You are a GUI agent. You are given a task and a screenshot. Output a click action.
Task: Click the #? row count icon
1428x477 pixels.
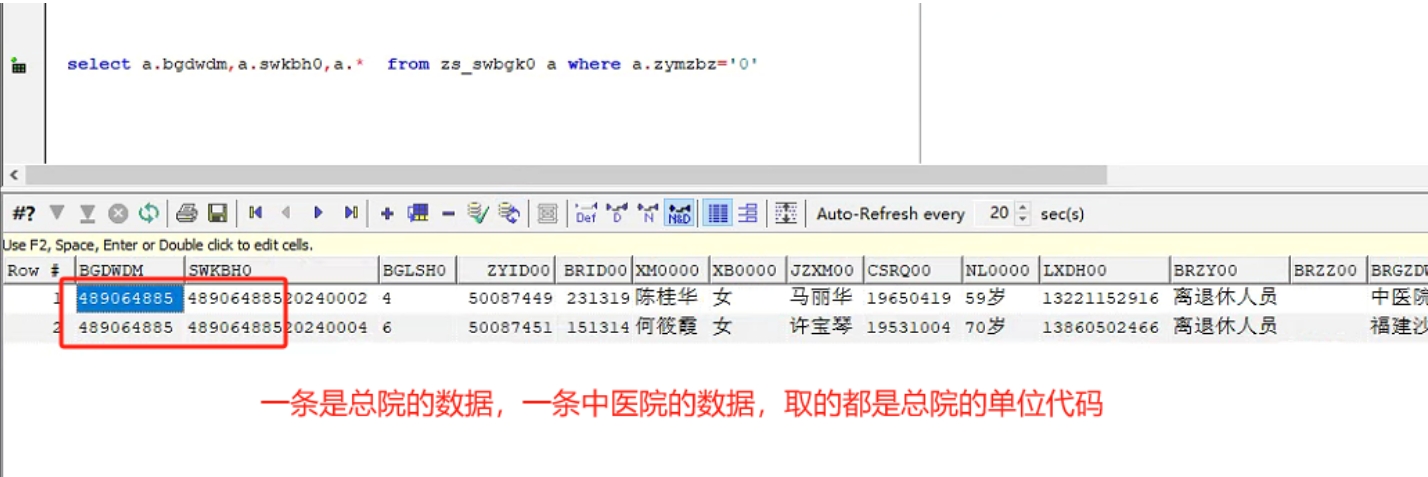point(24,213)
